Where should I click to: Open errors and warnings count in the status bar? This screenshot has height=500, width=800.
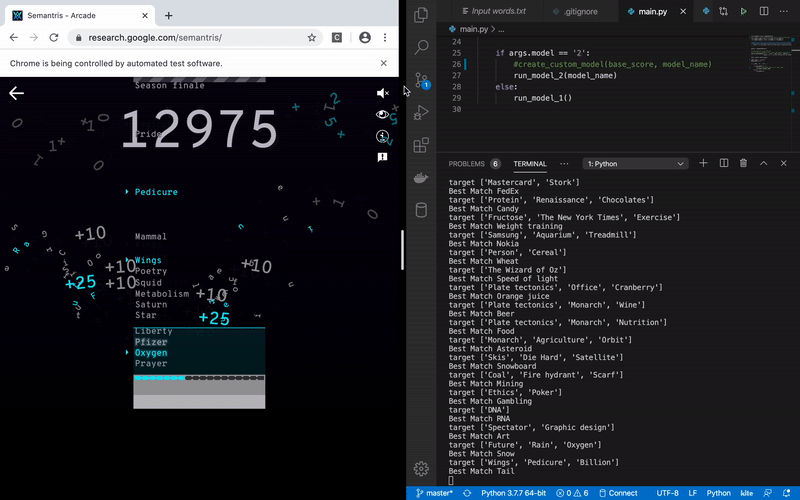pos(572,493)
